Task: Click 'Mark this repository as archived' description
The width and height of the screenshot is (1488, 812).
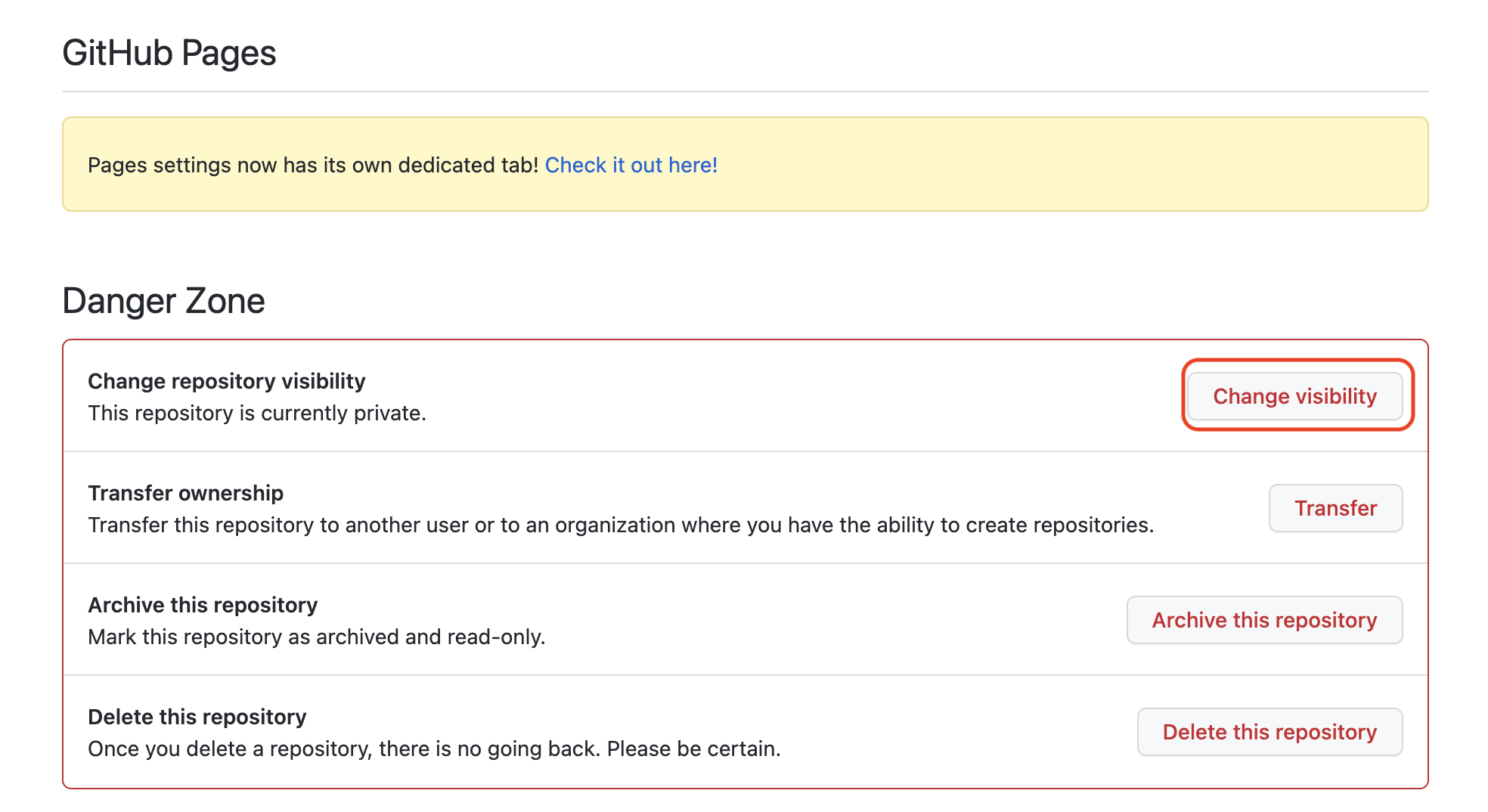Action: (317, 637)
